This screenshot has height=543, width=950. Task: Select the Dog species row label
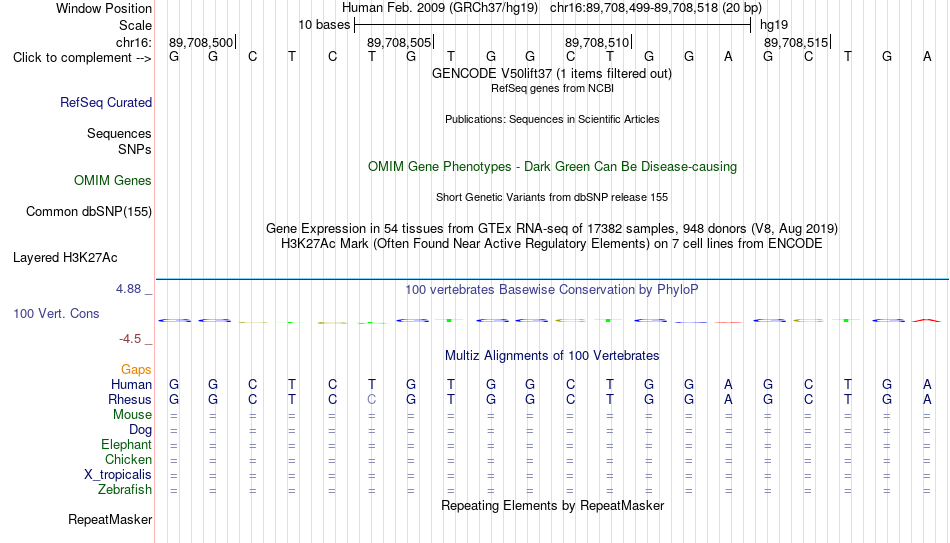pyautogui.click(x=140, y=430)
